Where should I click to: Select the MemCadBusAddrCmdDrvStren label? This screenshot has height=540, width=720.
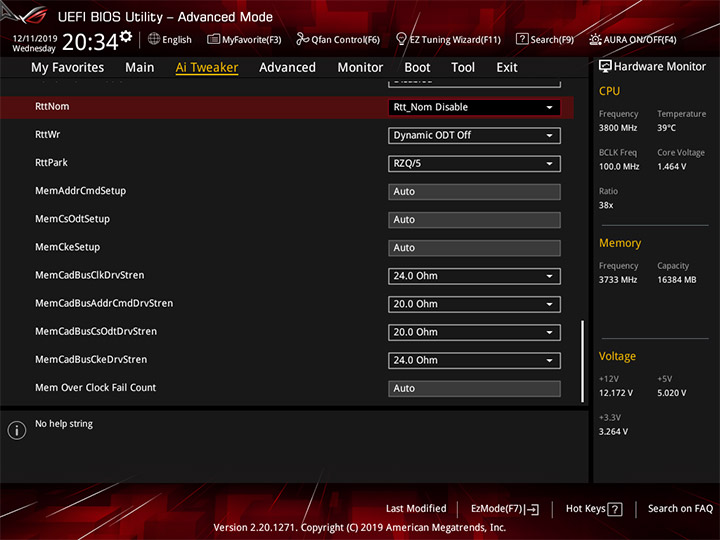104,303
